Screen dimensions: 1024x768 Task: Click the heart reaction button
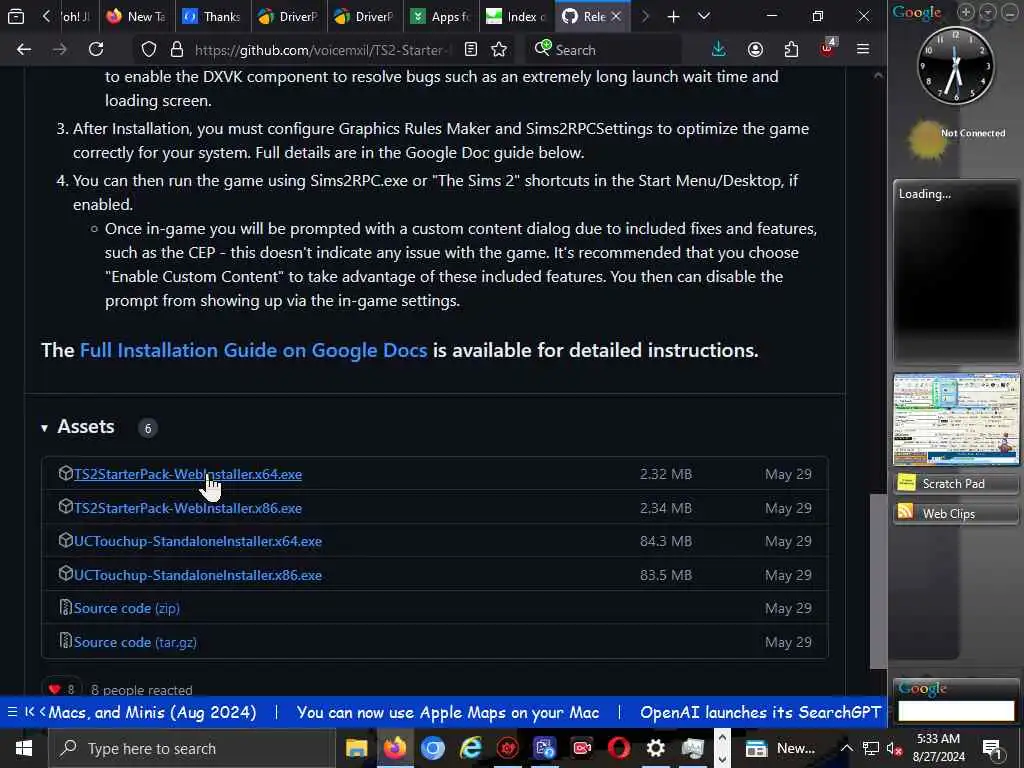61,688
